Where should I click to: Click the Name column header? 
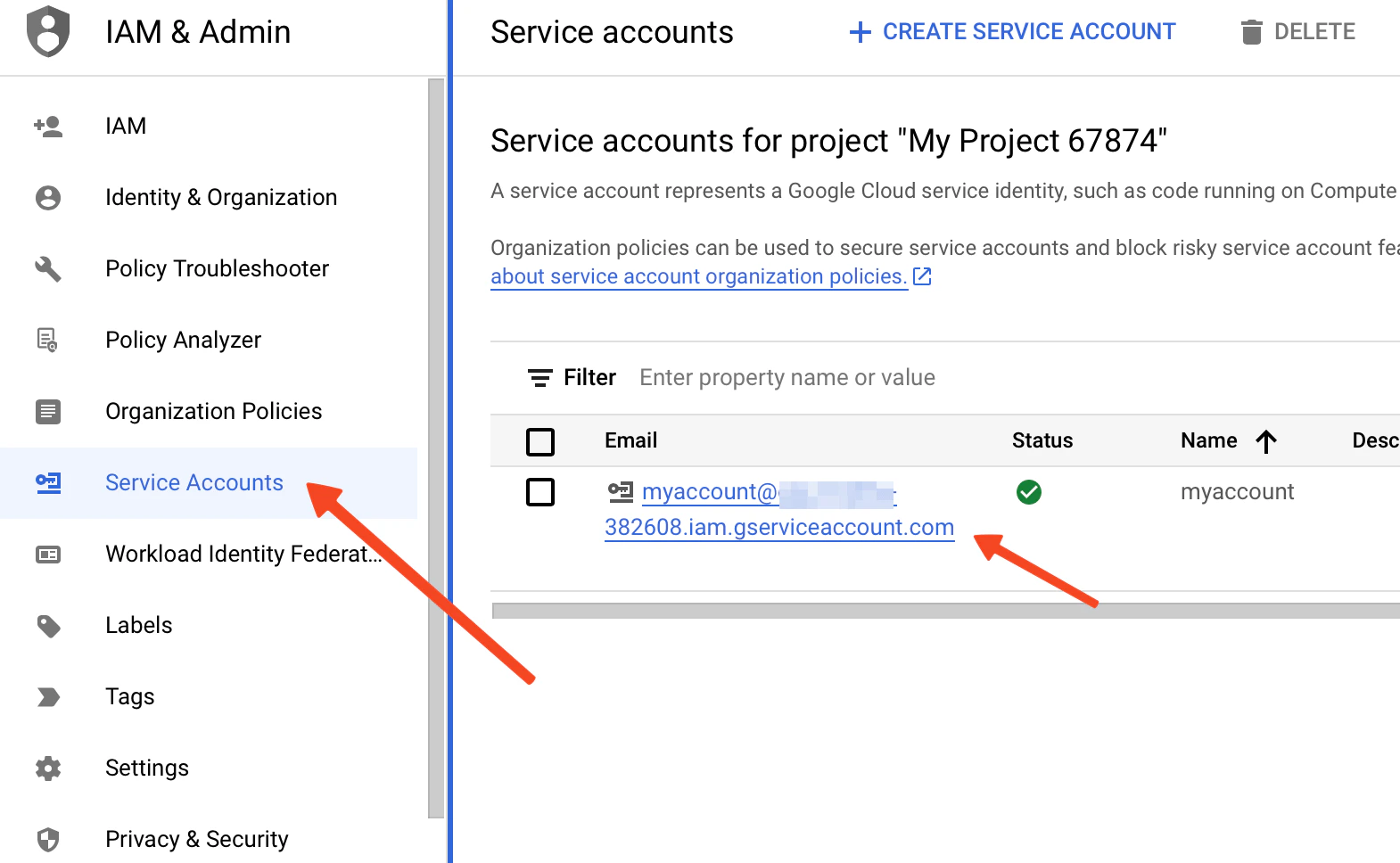tap(1208, 440)
